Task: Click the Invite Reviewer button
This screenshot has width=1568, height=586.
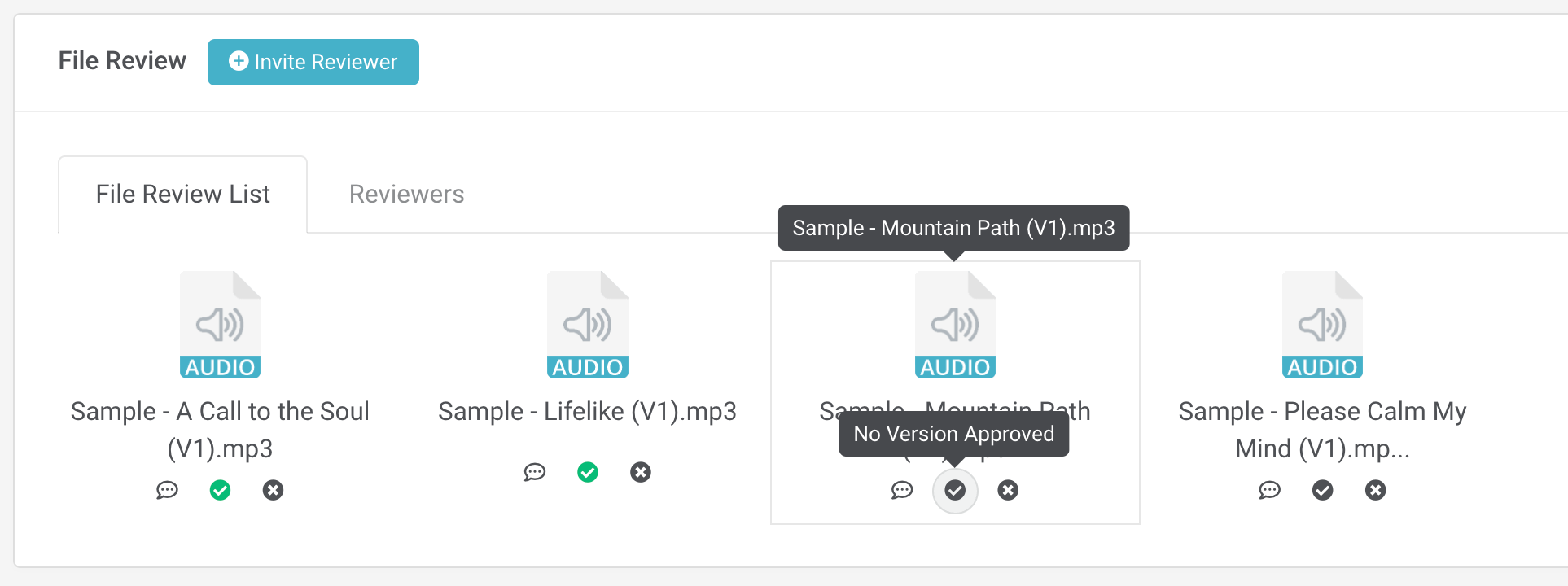Action: (x=313, y=62)
